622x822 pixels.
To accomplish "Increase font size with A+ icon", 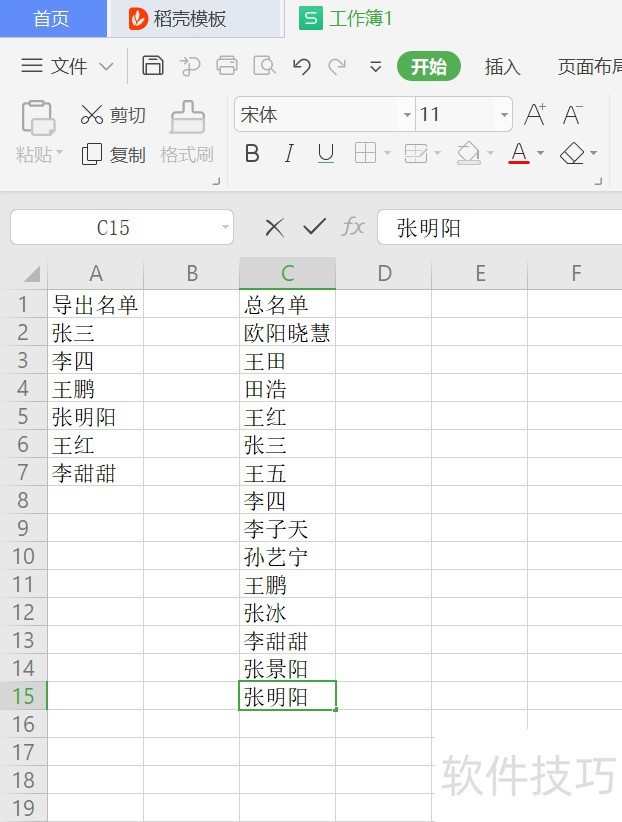I will [535, 114].
